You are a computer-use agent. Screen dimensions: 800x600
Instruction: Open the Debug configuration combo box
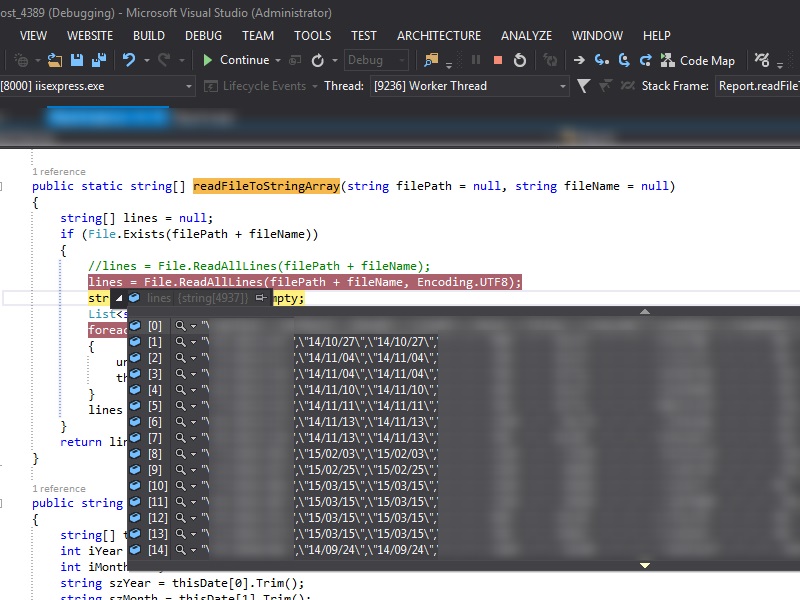pos(377,60)
